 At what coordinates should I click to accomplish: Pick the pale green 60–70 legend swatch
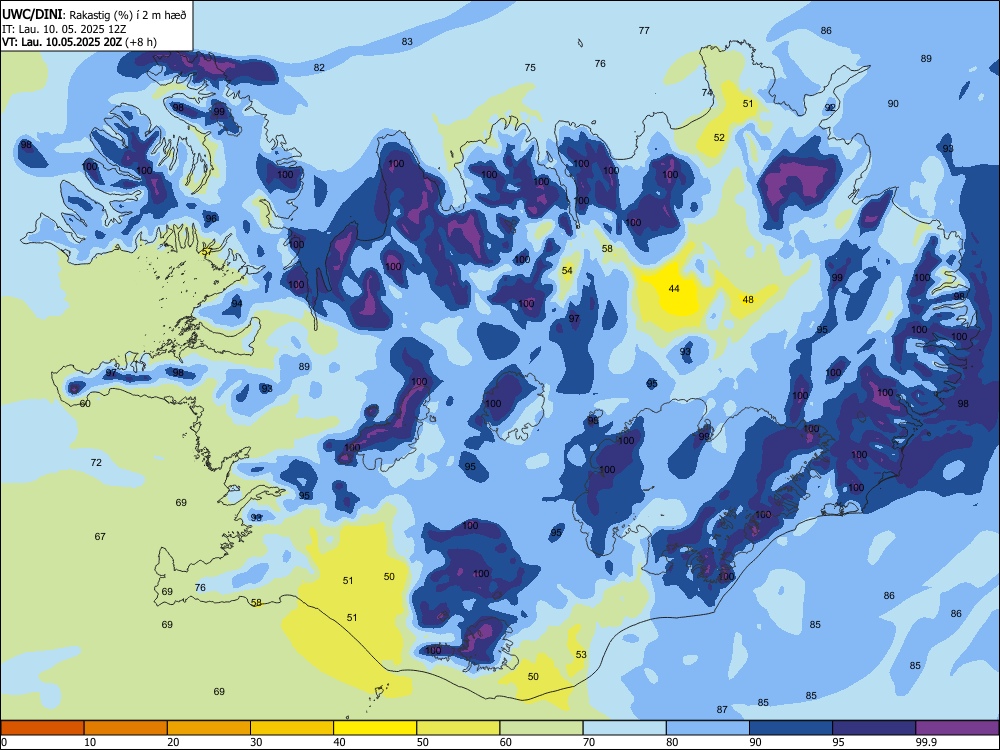pyautogui.click(x=541, y=728)
